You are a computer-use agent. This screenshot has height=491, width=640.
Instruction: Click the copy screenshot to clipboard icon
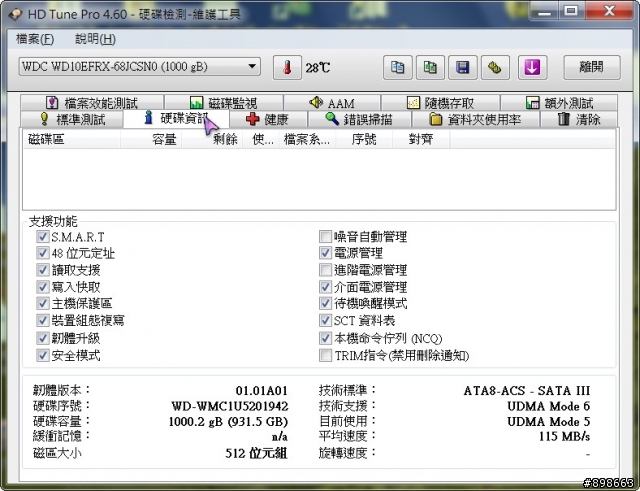(430, 67)
